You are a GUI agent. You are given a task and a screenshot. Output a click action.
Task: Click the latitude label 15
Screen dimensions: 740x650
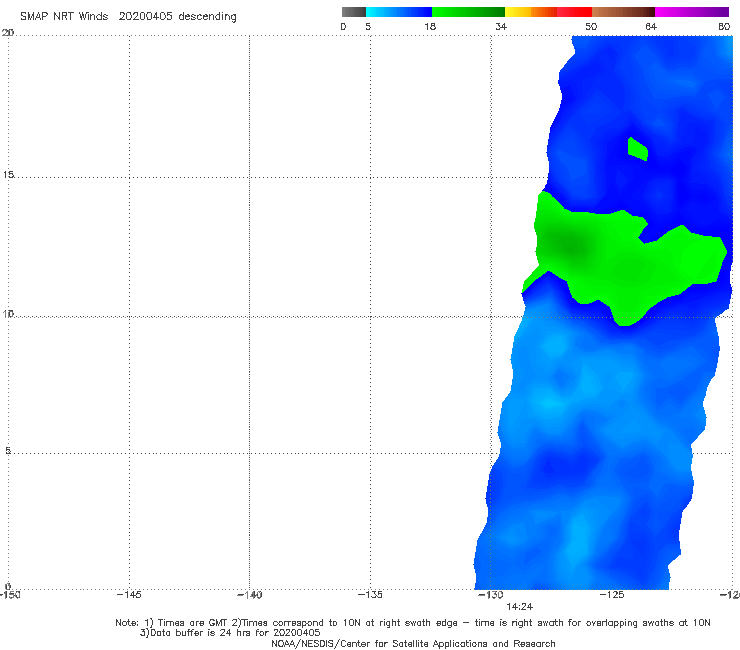[8, 175]
